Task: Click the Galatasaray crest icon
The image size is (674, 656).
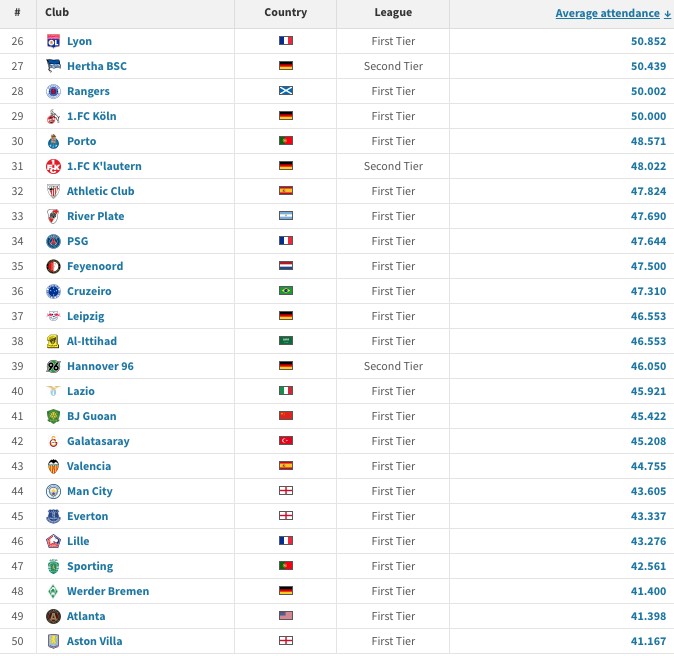Action: click(x=53, y=441)
